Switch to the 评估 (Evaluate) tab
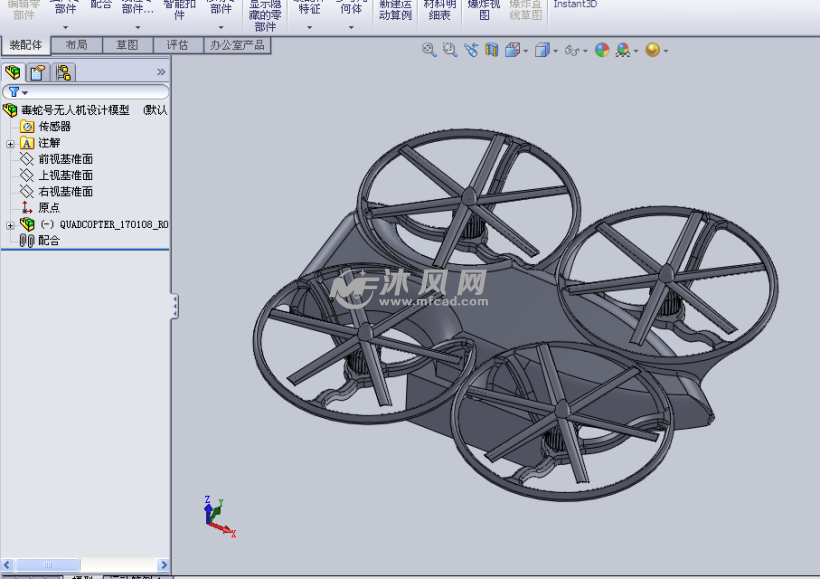Image resolution: width=820 pixels, height=579 pixels. click(x=178, y=44)
